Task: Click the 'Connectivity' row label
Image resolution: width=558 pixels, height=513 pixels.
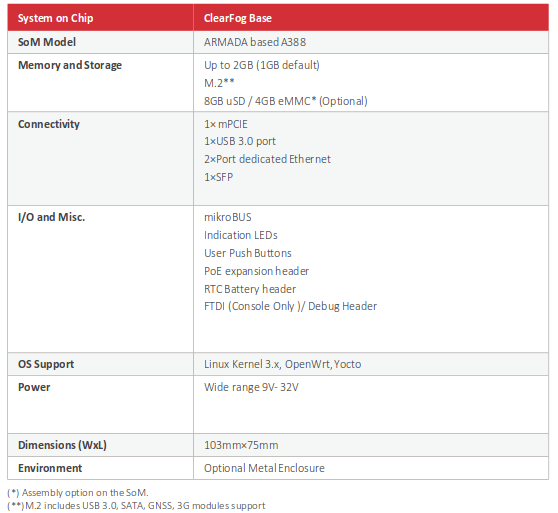Action: tap(49, 124)
